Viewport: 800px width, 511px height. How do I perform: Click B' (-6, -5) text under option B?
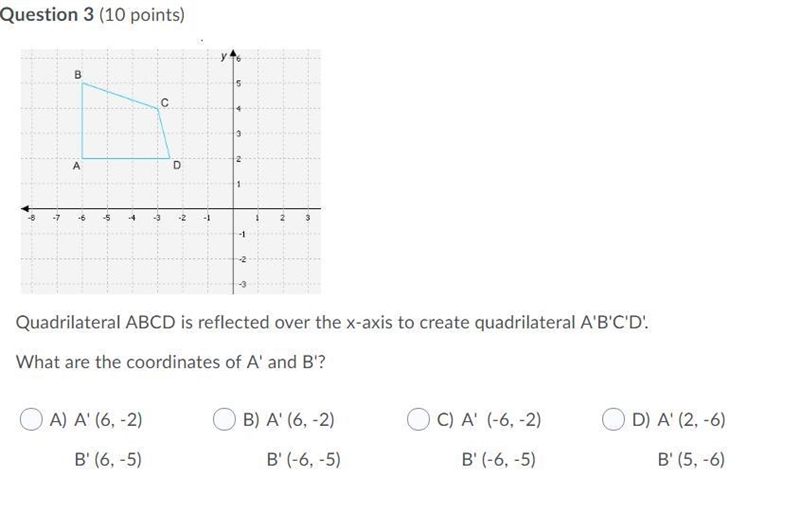pos(304,459)
